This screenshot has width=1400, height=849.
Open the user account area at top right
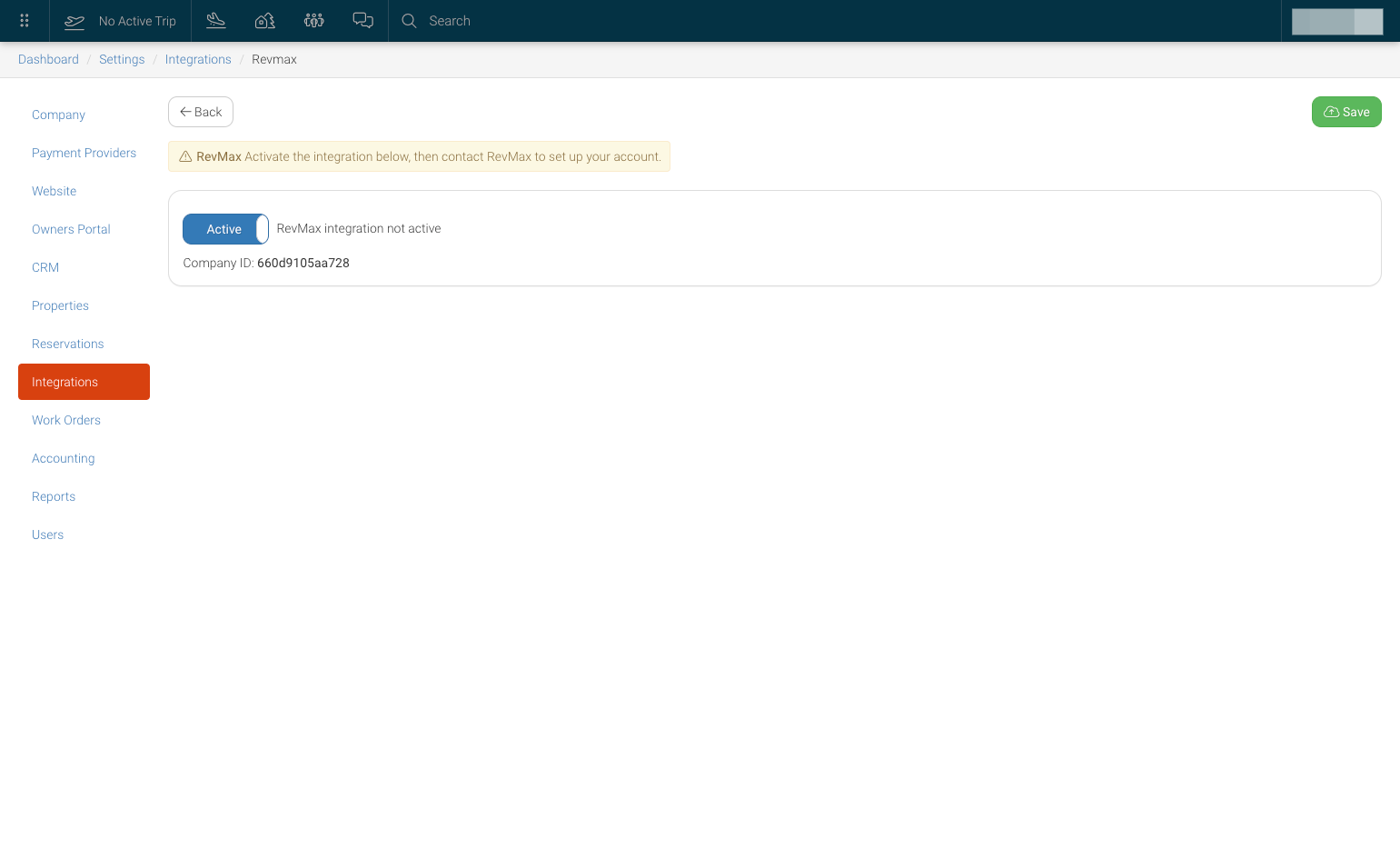(1337, 21)
